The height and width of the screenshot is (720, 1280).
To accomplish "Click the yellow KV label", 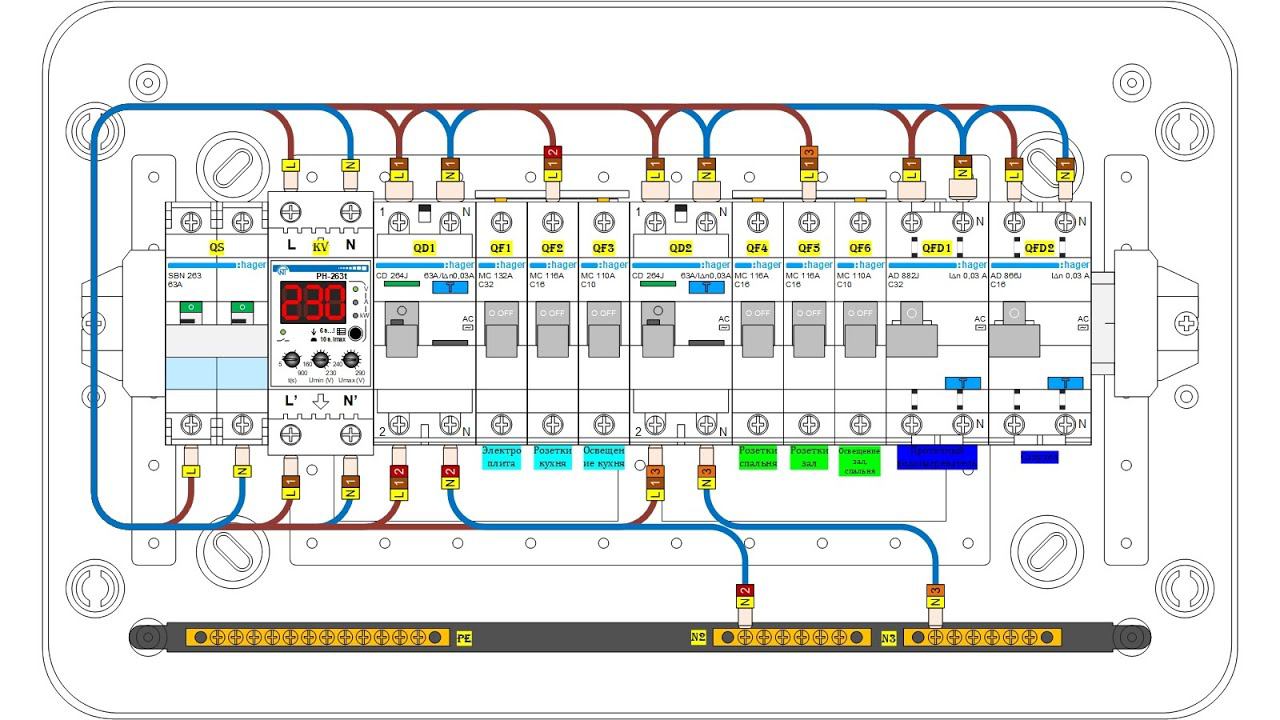I will point(320,245).
